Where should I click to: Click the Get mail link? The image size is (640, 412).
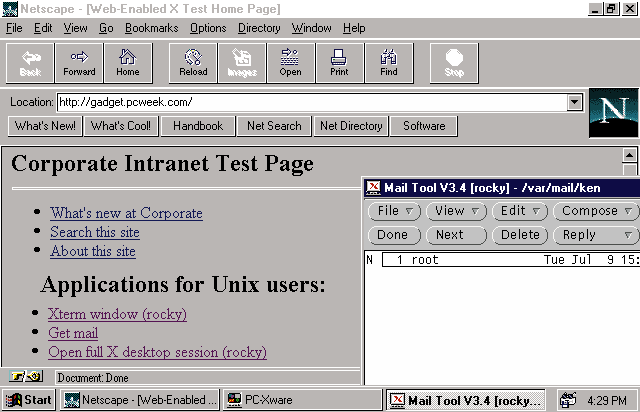[73, 333]
